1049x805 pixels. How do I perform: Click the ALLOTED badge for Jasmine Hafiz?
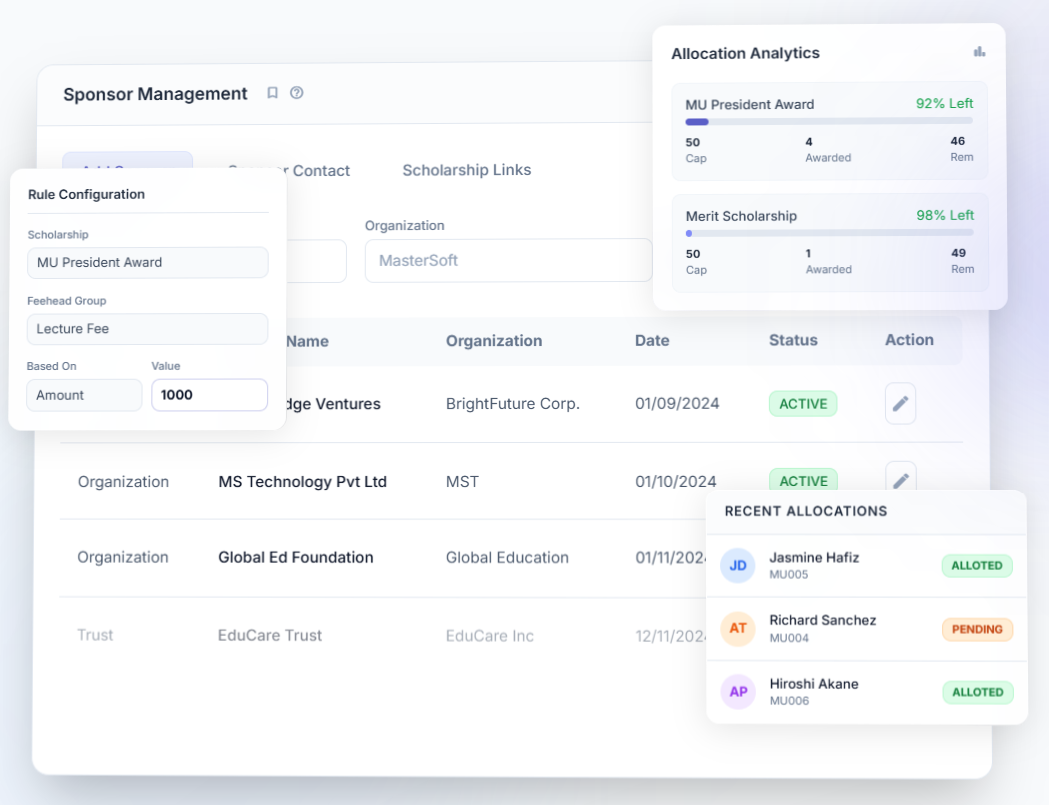(977, 565)
